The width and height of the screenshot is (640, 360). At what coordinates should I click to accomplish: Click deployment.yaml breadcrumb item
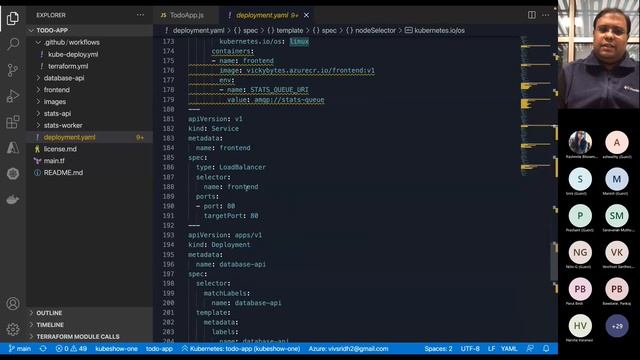pos(194,30)
